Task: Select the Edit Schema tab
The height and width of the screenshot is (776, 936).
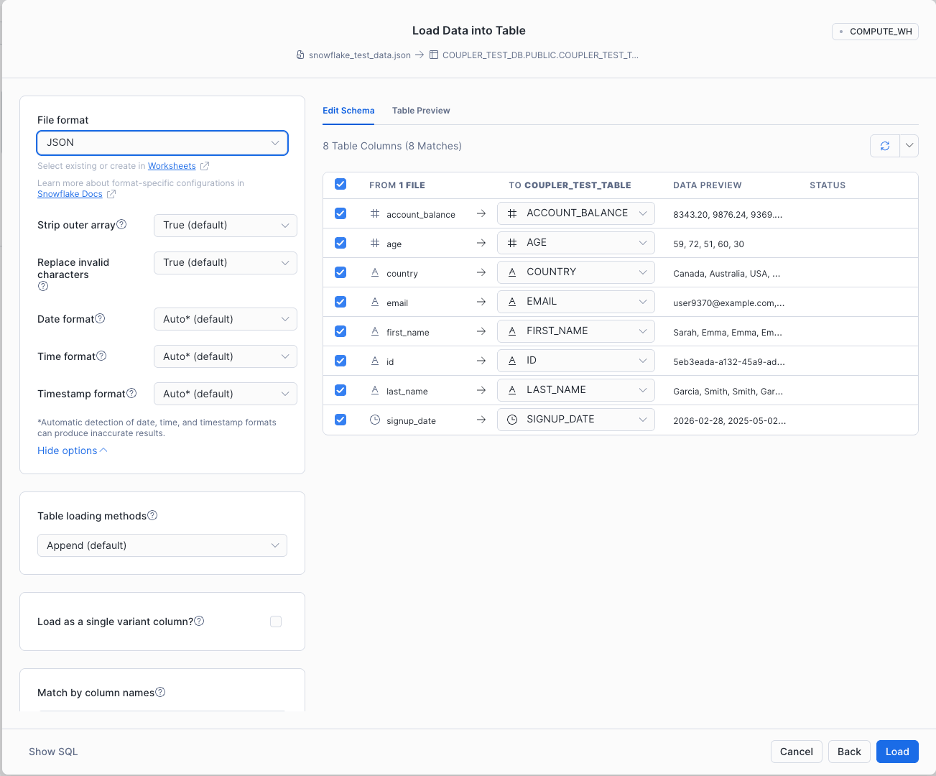Action: (348, 110)
